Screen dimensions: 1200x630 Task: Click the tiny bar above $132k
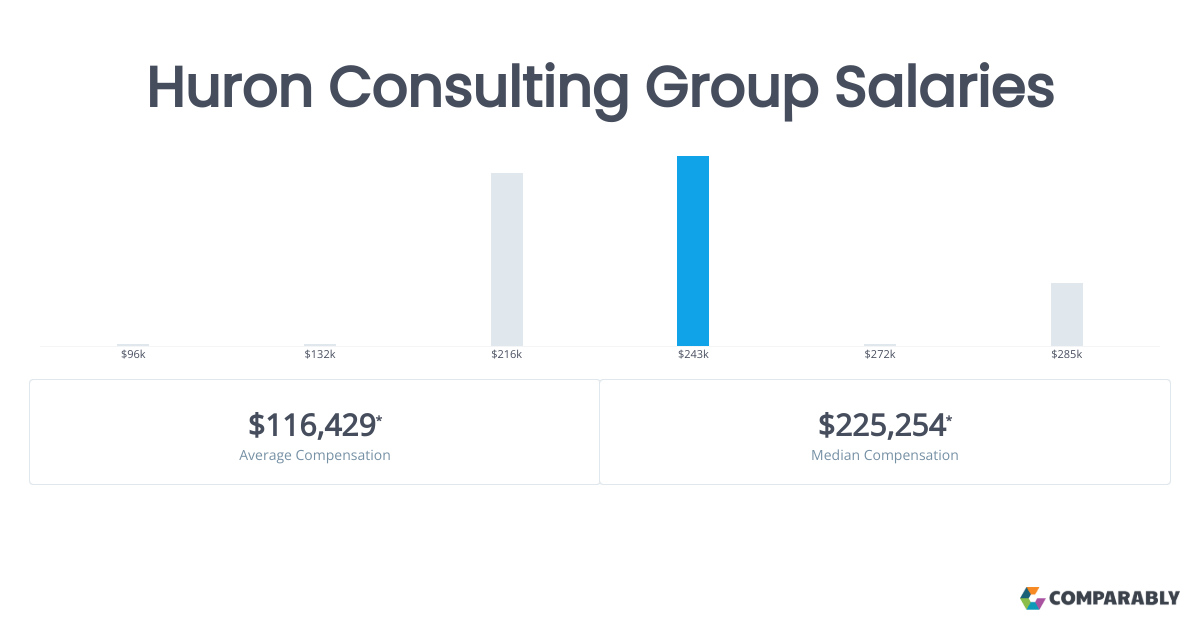tap(320, 345)
